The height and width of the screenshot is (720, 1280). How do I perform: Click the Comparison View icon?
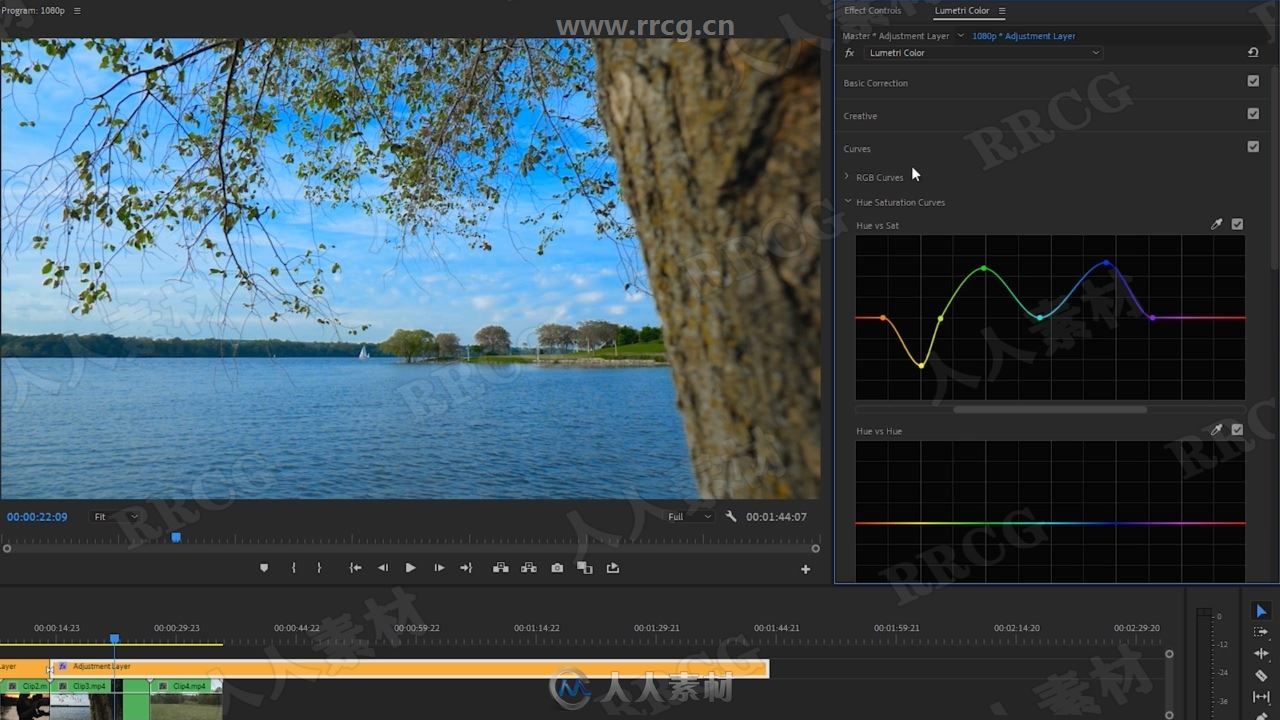pos(585,568)
